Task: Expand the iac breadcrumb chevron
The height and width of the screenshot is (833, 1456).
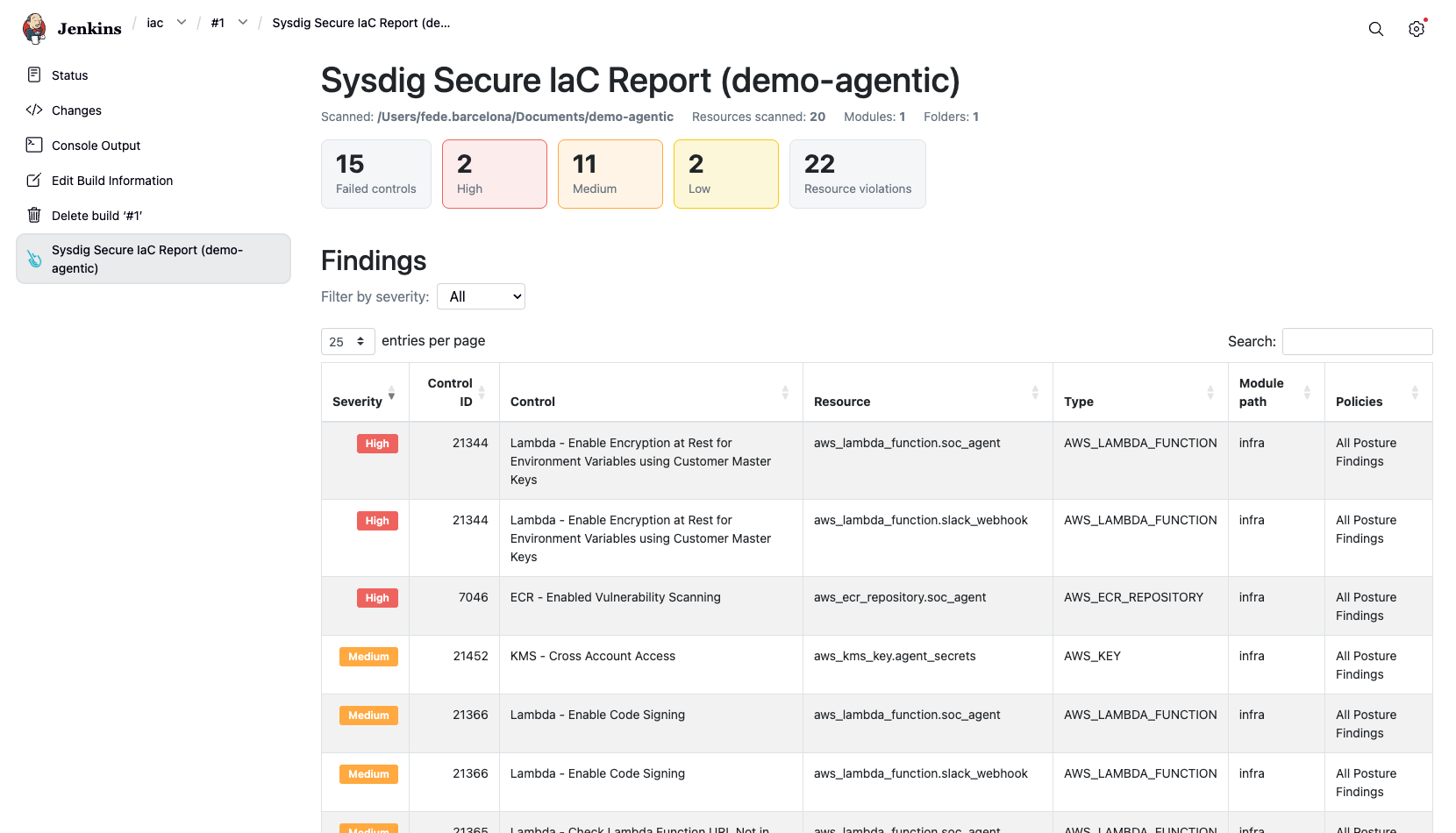Action: (x=182, y=23)
